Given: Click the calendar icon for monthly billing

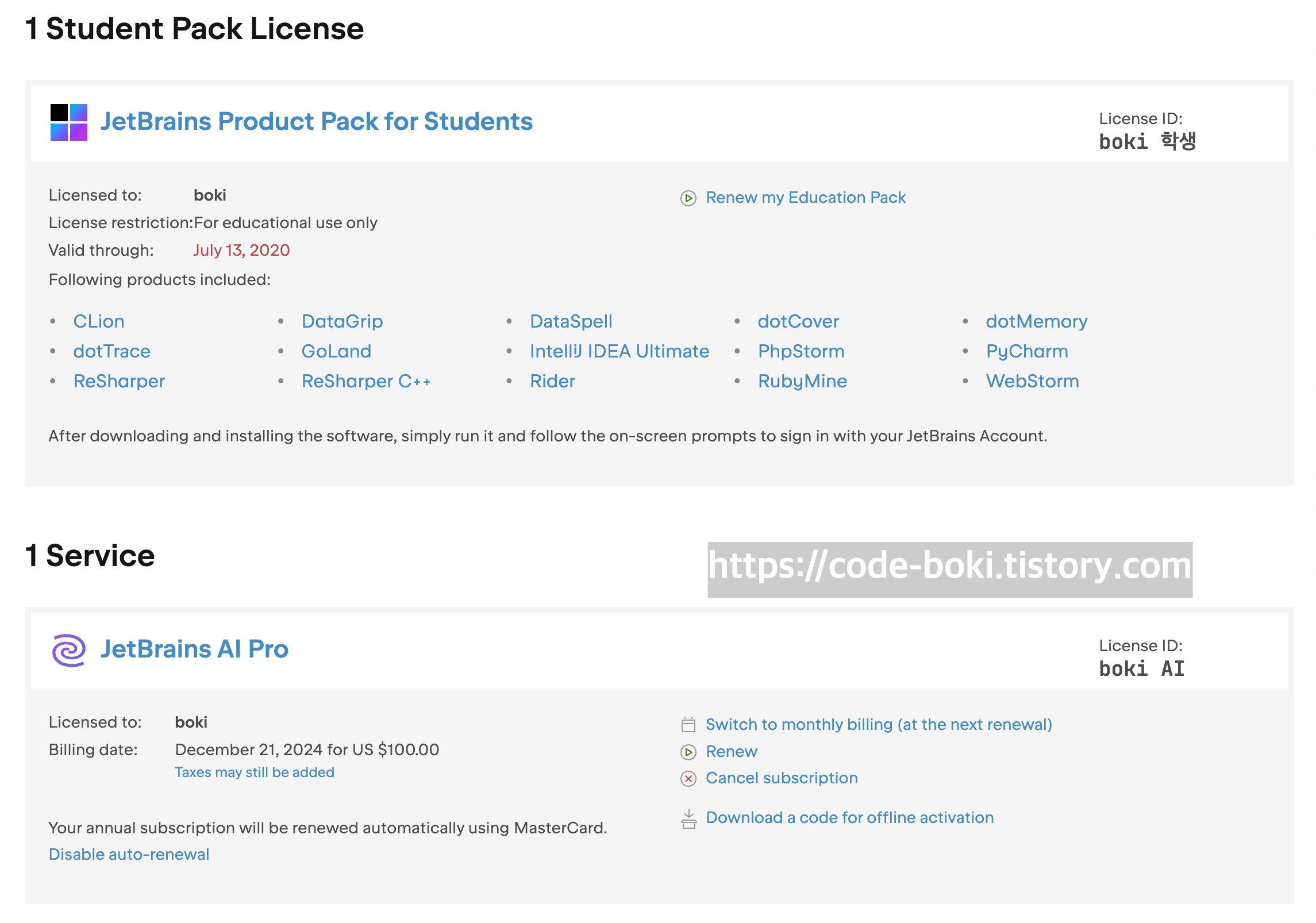Looking at the screenshot, I should pyautogui.click(x=688, y=725).
